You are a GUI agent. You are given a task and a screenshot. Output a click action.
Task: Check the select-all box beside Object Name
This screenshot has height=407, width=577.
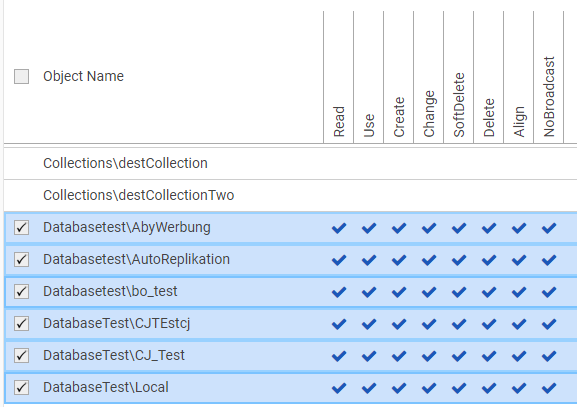(21, 77)
